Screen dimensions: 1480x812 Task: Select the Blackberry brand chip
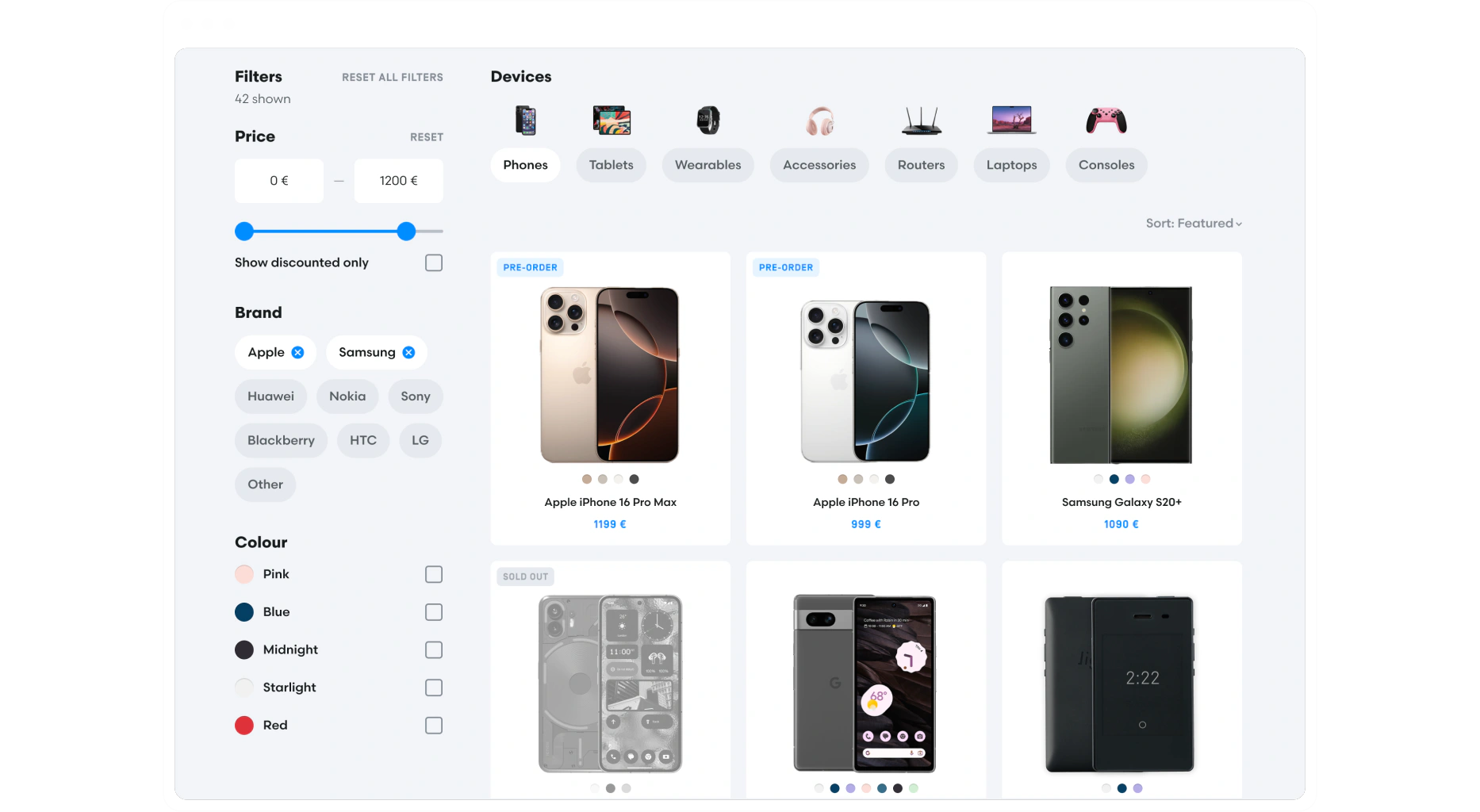click(281, 440)
